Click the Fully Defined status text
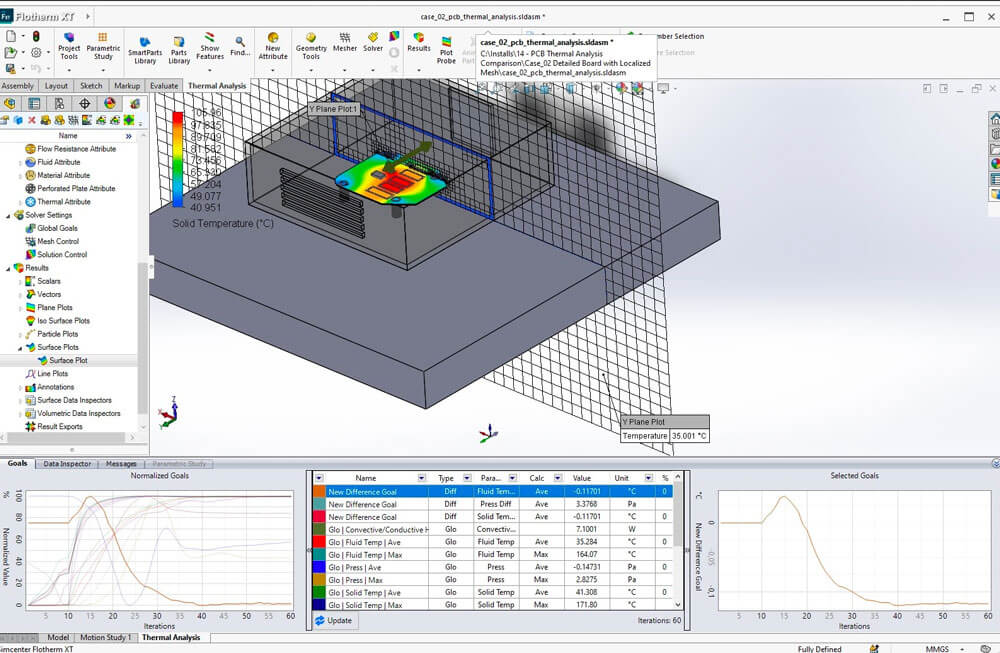 pyautogui.click(x=820, y=649)
